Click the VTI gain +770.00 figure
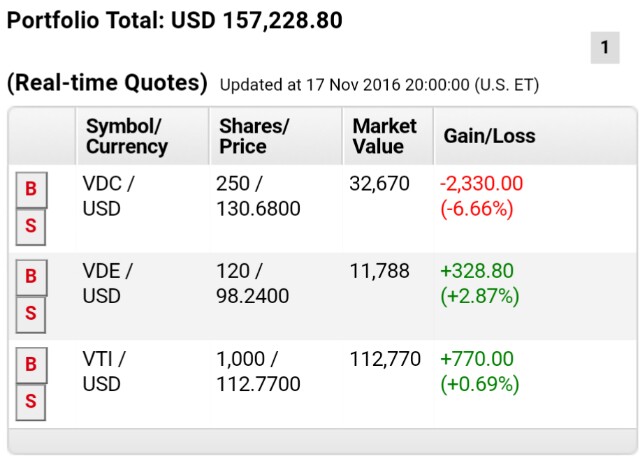Image resolution: width=640 pixels, height=458 pixels. (x=477, y=359)
